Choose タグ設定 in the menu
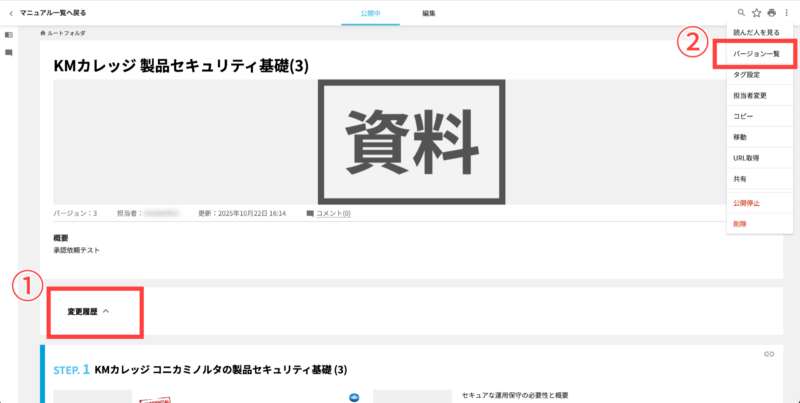 point(760,74)
